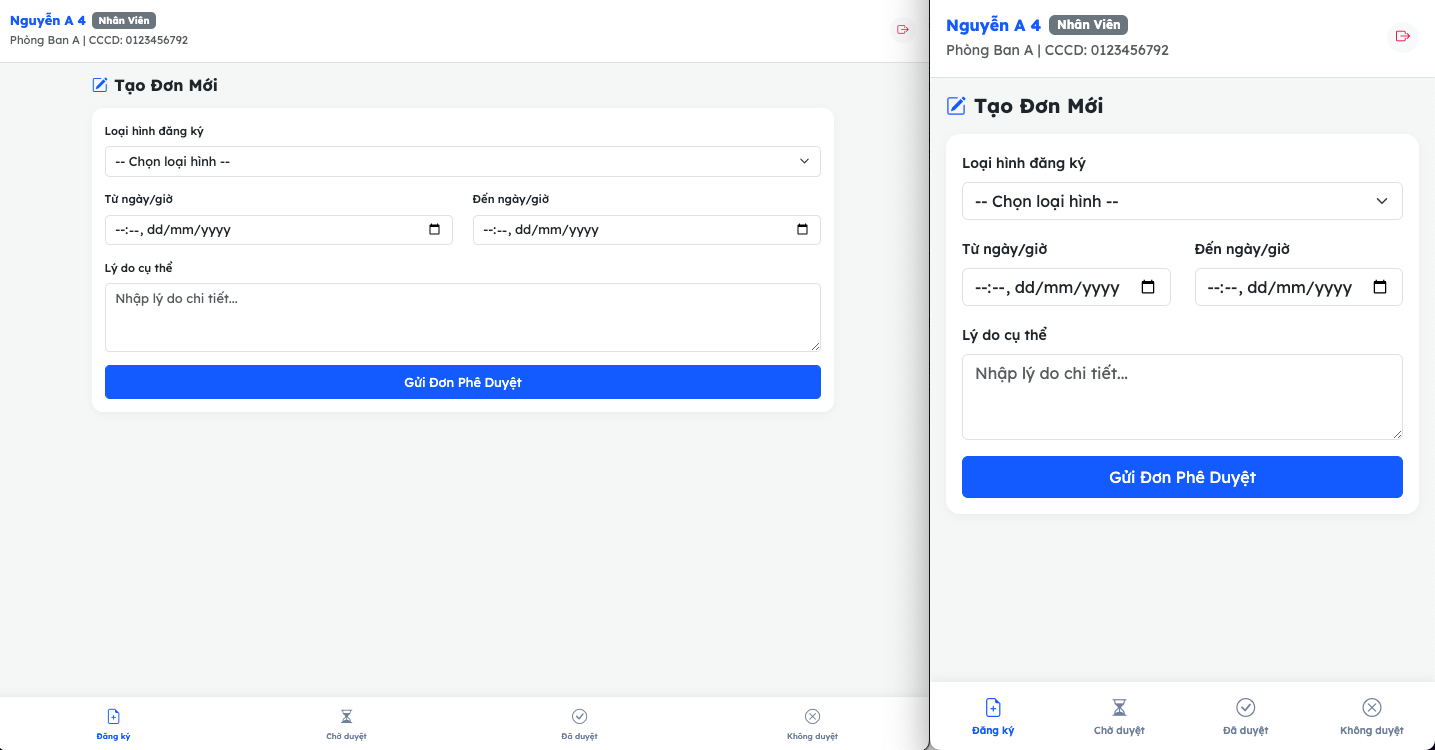Click Không duyệt X icon in right view
Viewport: 1435px width, 750px height.
click(x=1372, y=707)
